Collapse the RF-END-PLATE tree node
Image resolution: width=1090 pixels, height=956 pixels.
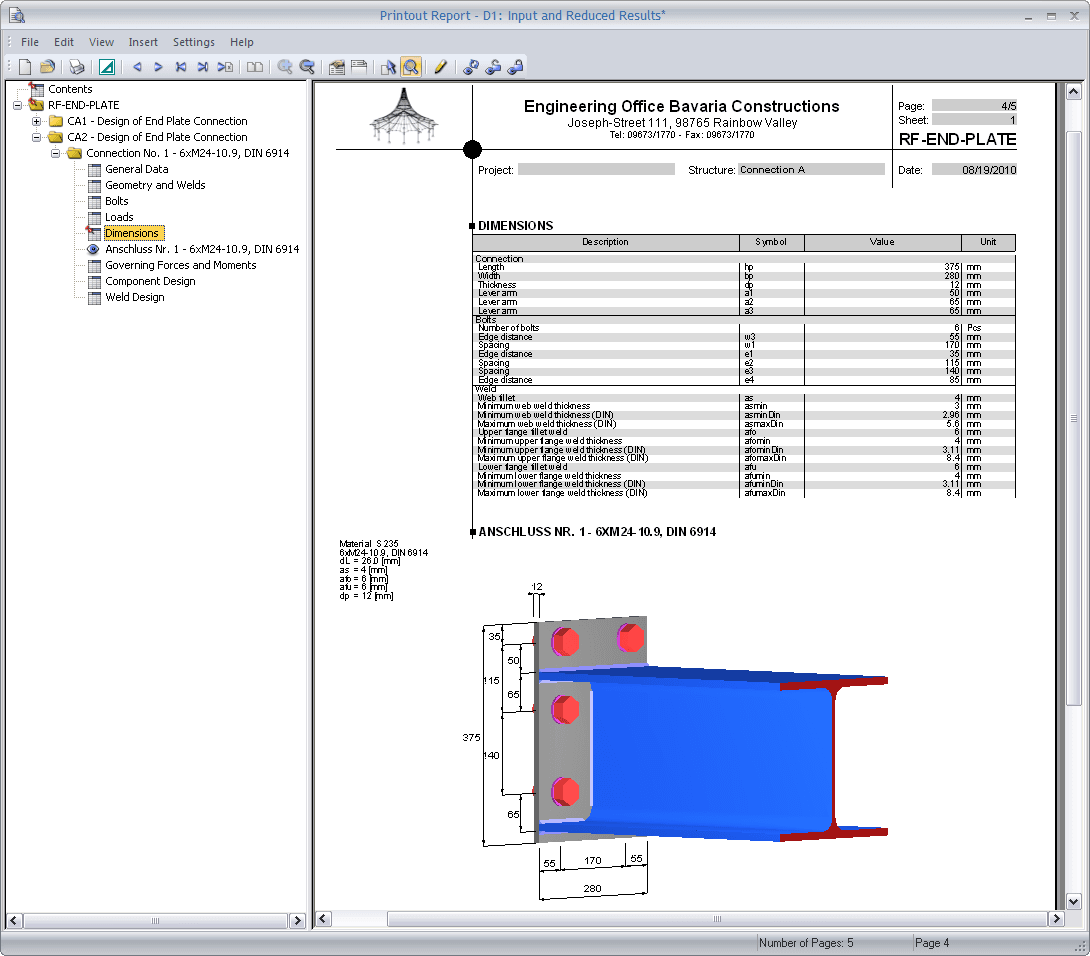click(x=17, y=106)
